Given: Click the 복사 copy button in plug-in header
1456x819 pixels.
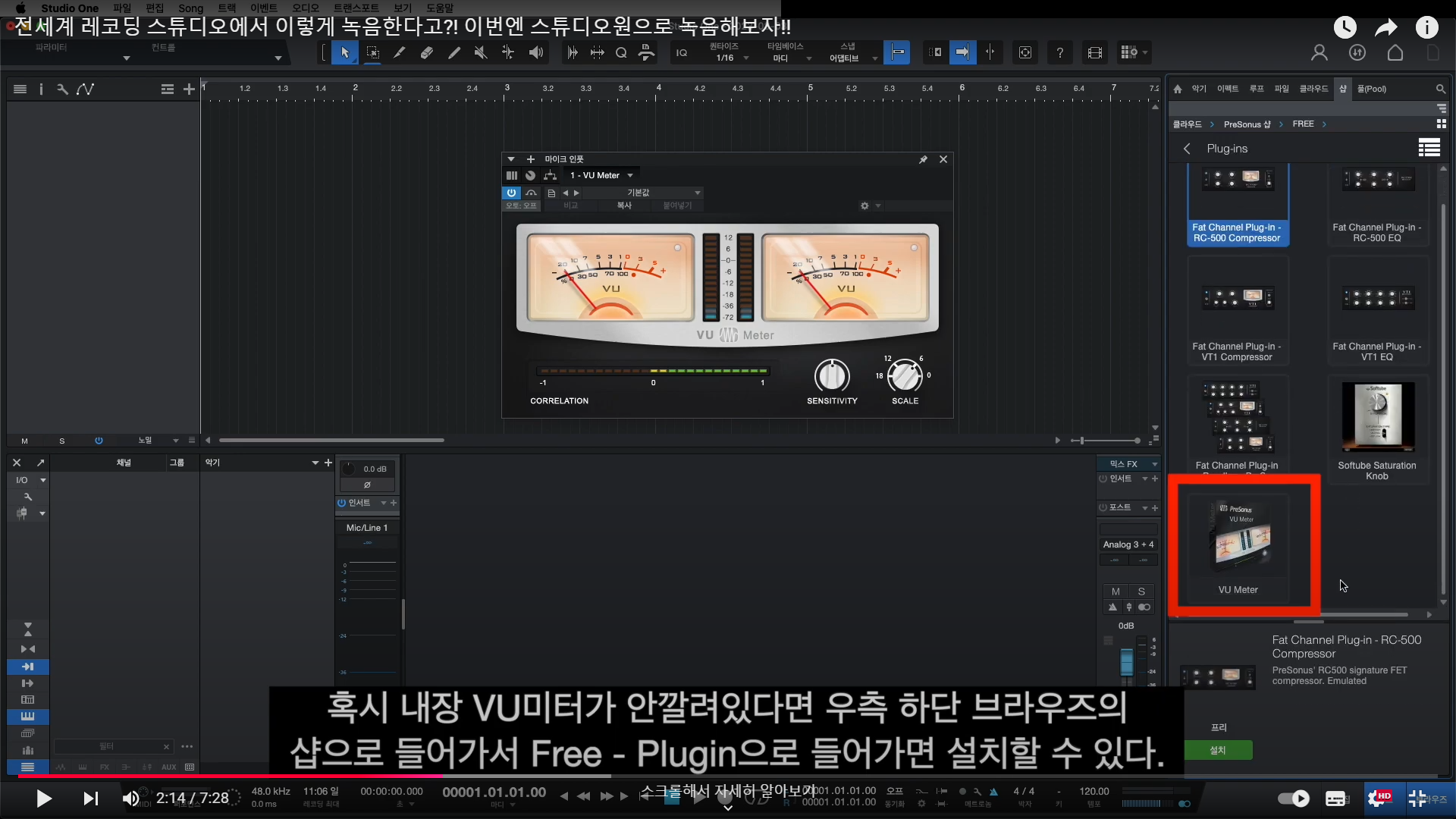Looking at the screenshot, I should point(624,206).
